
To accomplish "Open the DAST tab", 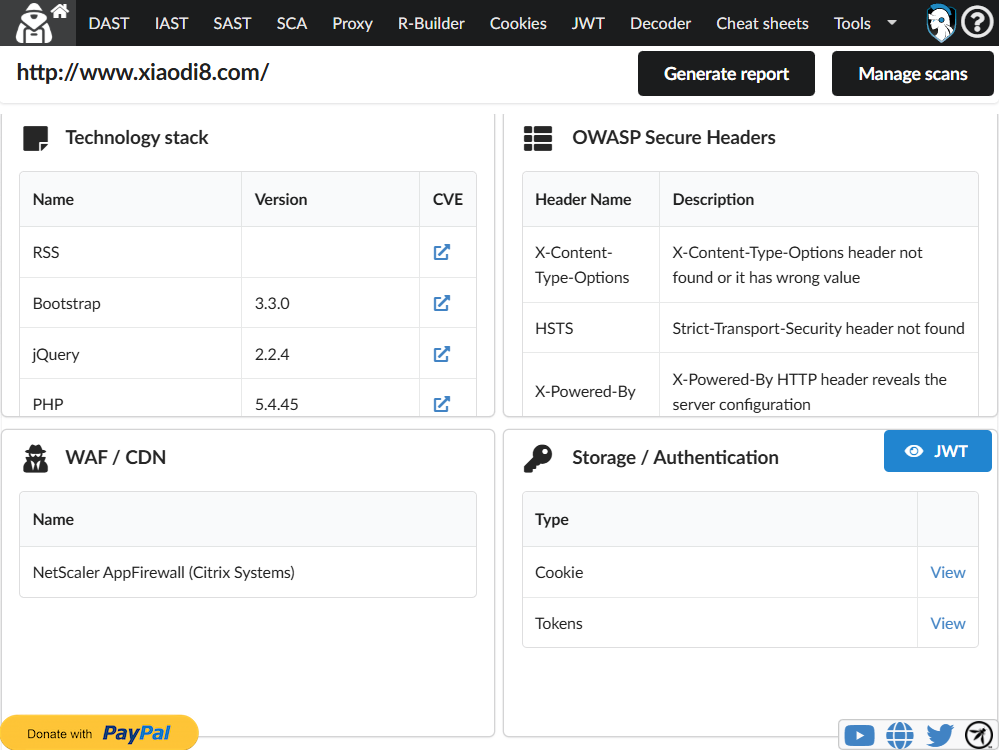I will [x=109, y=24].
